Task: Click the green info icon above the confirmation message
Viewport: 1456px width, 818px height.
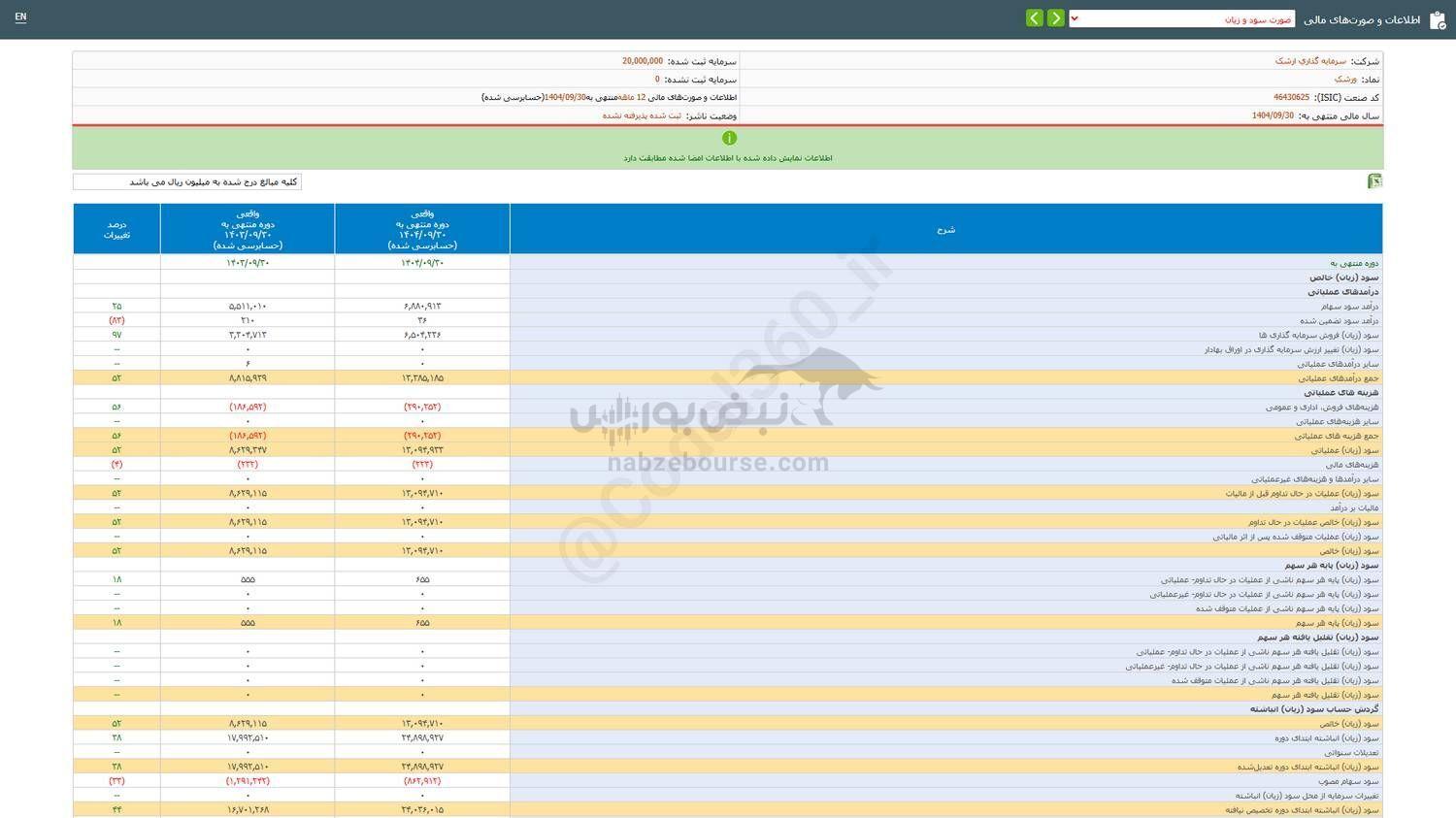Action: pyautogui.click(x=729, y=138)
